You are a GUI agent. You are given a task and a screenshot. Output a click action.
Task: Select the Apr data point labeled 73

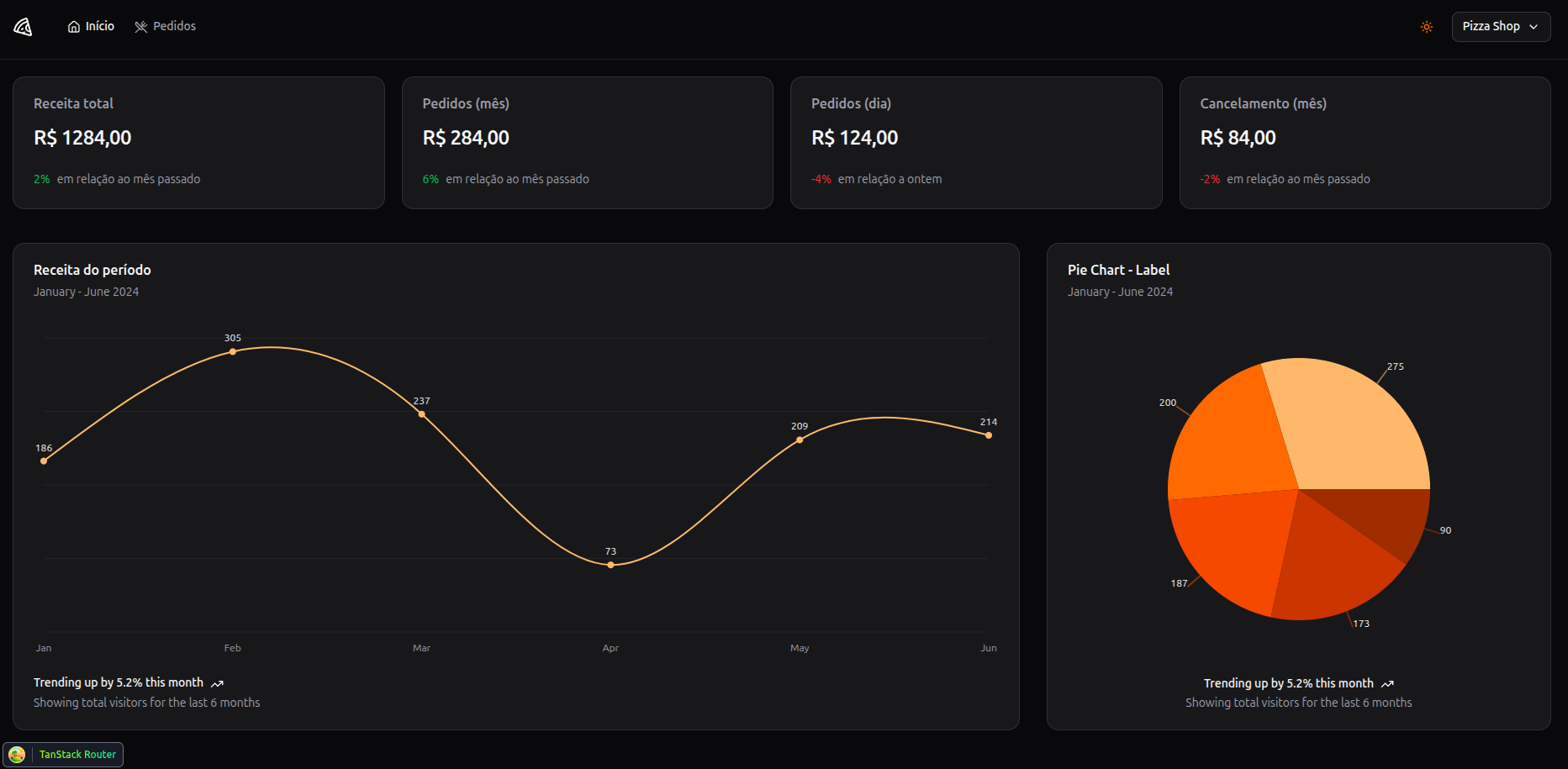(x=610, y=565)
